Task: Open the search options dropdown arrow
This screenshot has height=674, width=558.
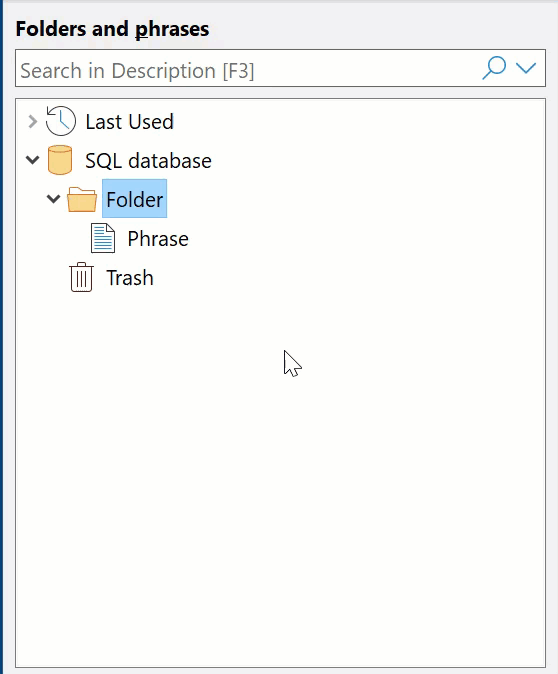Action: (526, 68)
